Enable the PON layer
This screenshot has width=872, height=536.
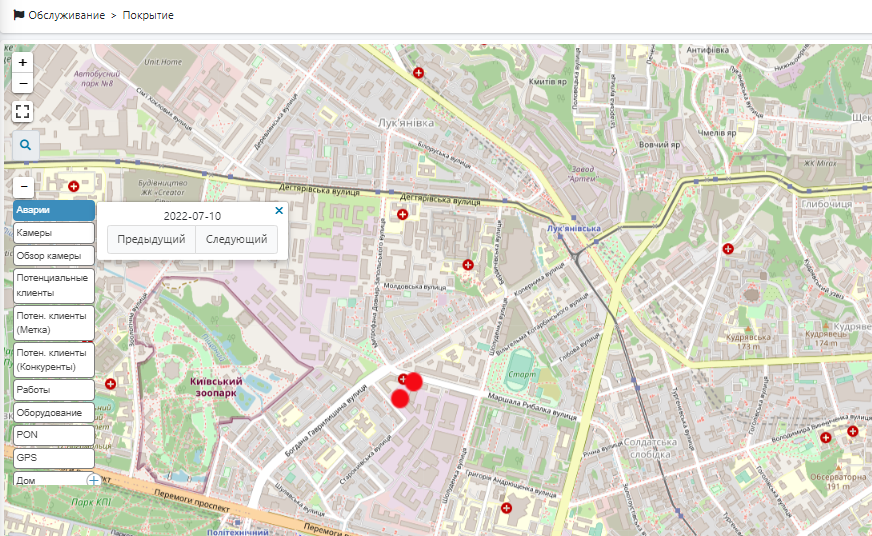54,435
